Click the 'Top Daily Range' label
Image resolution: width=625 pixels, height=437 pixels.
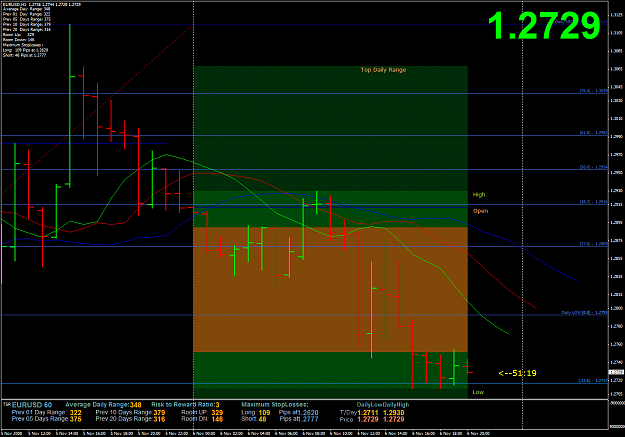383,70
